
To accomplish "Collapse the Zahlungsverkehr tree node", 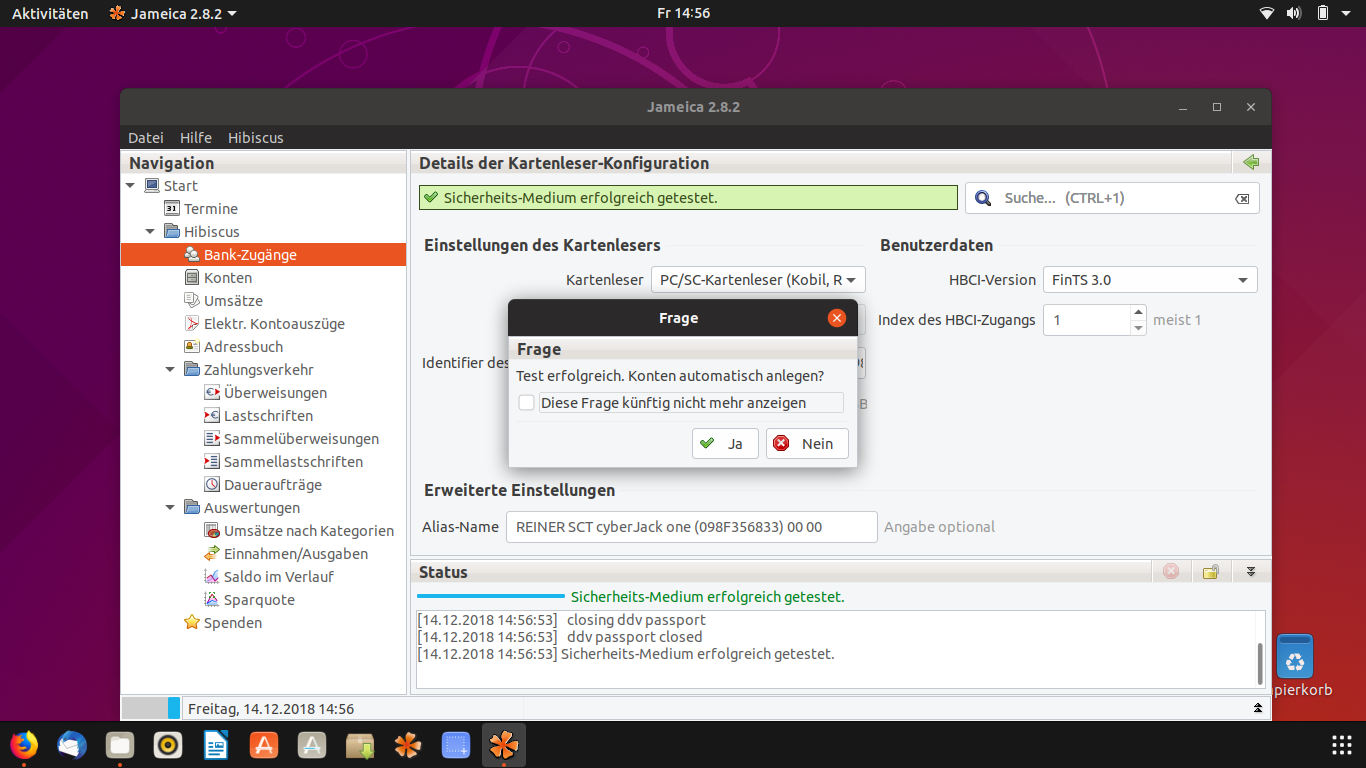I will click(x=170, y=370).
